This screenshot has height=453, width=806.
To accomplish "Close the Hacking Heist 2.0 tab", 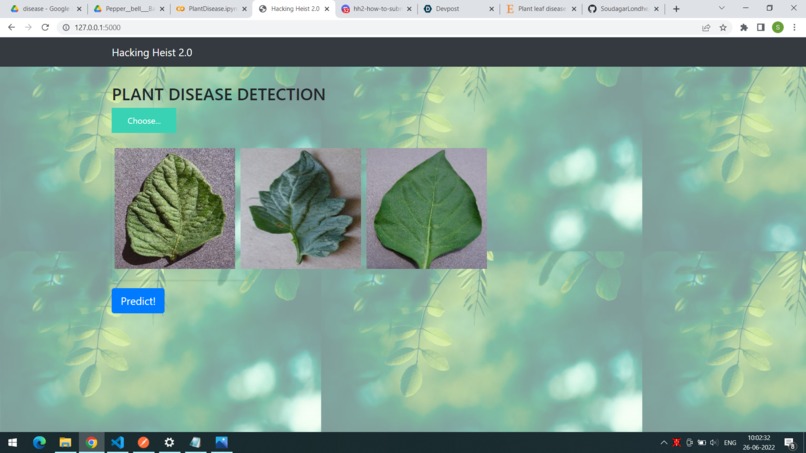I will (327, 9).
